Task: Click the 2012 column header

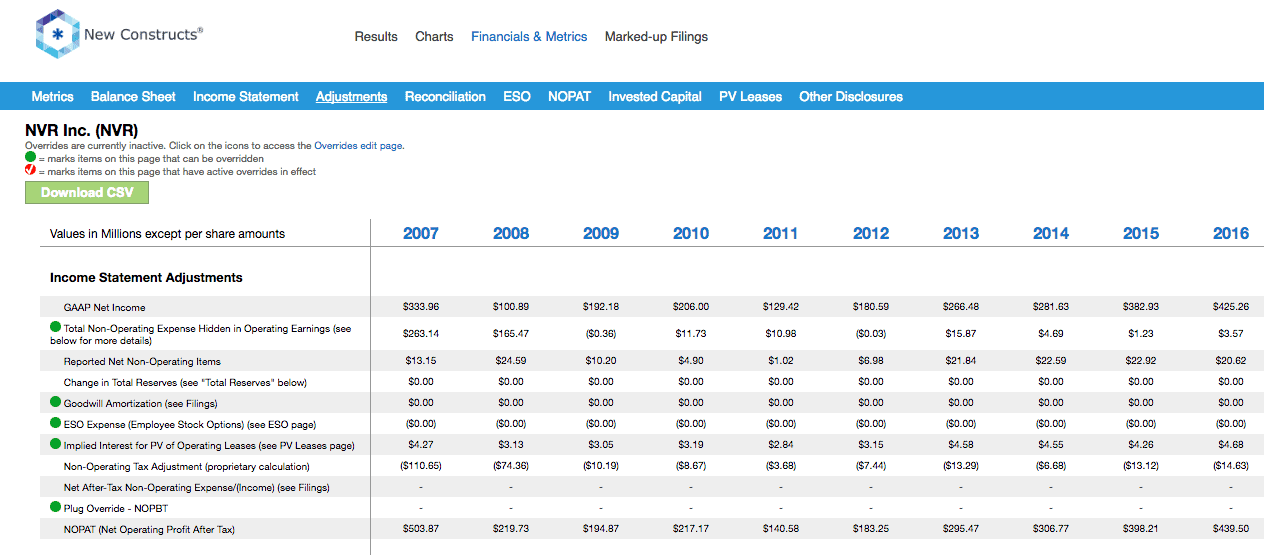Action: pos(871,233)
